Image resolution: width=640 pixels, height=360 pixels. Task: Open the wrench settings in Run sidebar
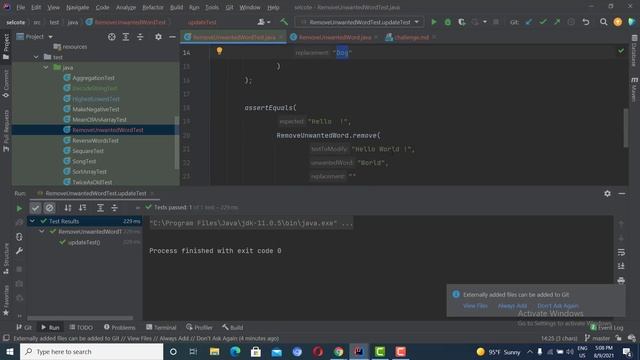click(19, 251)
